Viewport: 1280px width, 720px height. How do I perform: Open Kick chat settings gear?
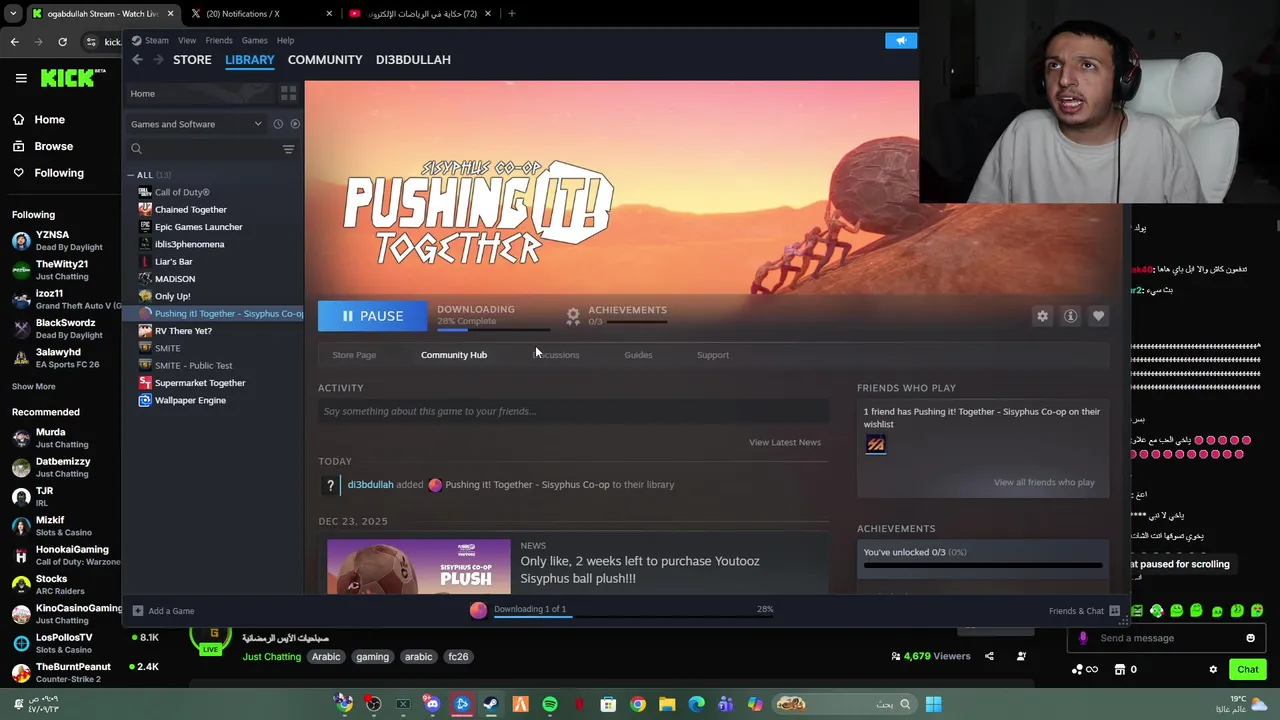(1213, 670)
